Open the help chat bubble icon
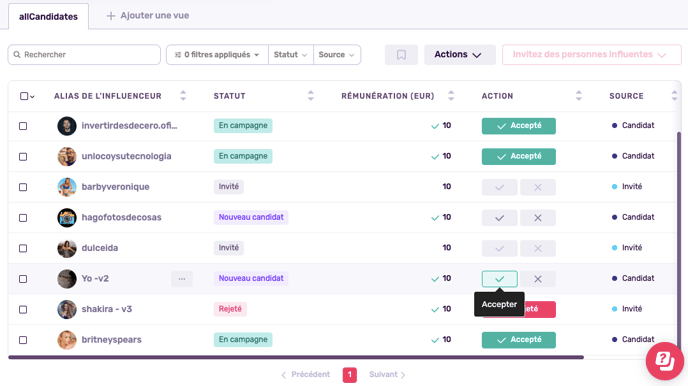This screenshot has height=386, width=688. coord(664,361)
